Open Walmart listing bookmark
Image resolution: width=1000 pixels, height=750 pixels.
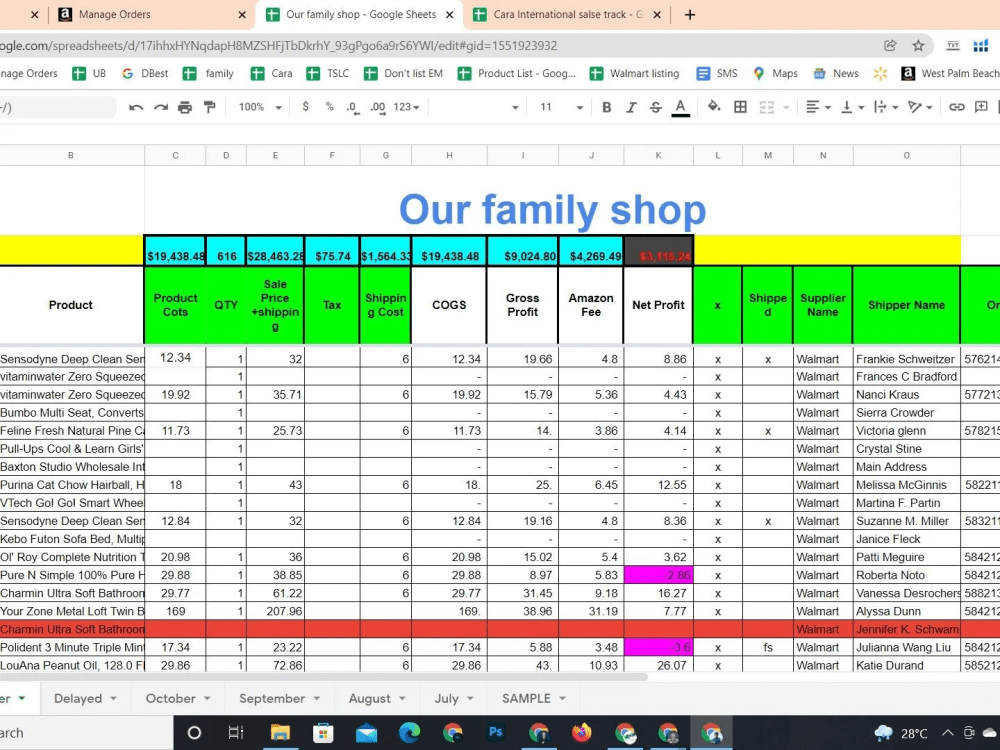(x=634, y=73)
